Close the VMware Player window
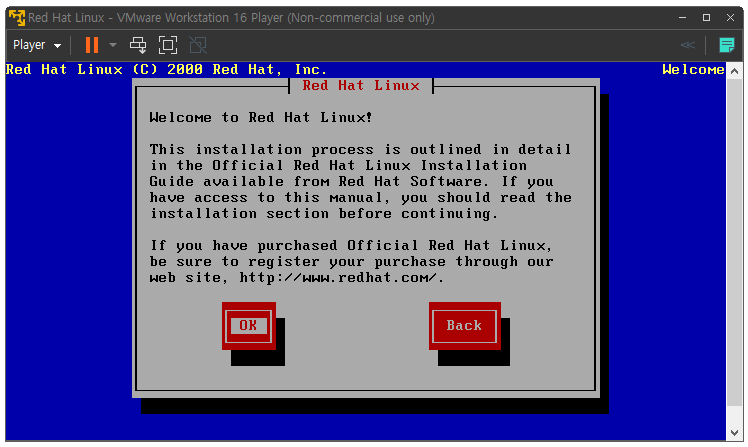748x447 pixels. tap(730, 18)
